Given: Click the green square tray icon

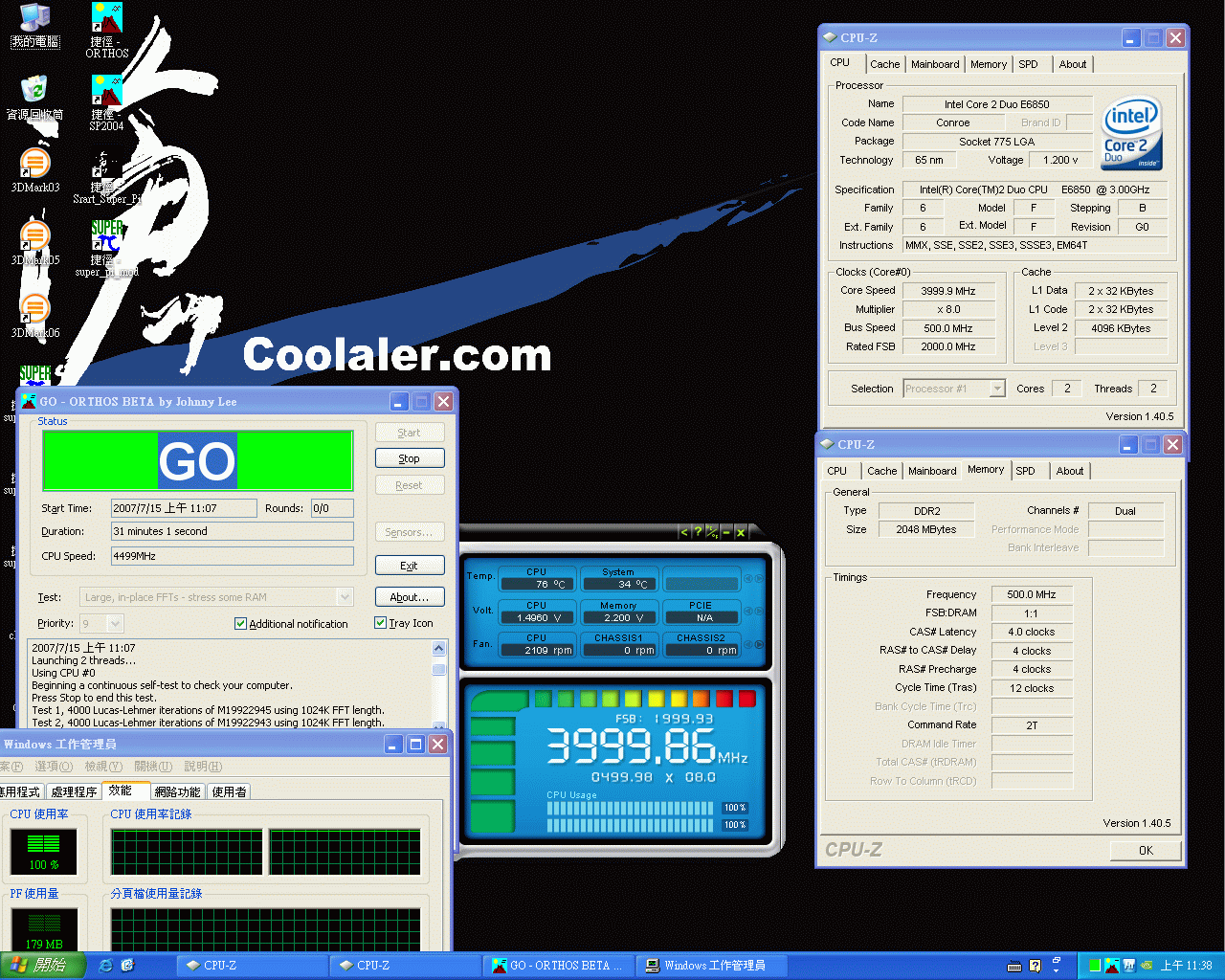Looking at the screenshot, I should [x=1095, y=966].
